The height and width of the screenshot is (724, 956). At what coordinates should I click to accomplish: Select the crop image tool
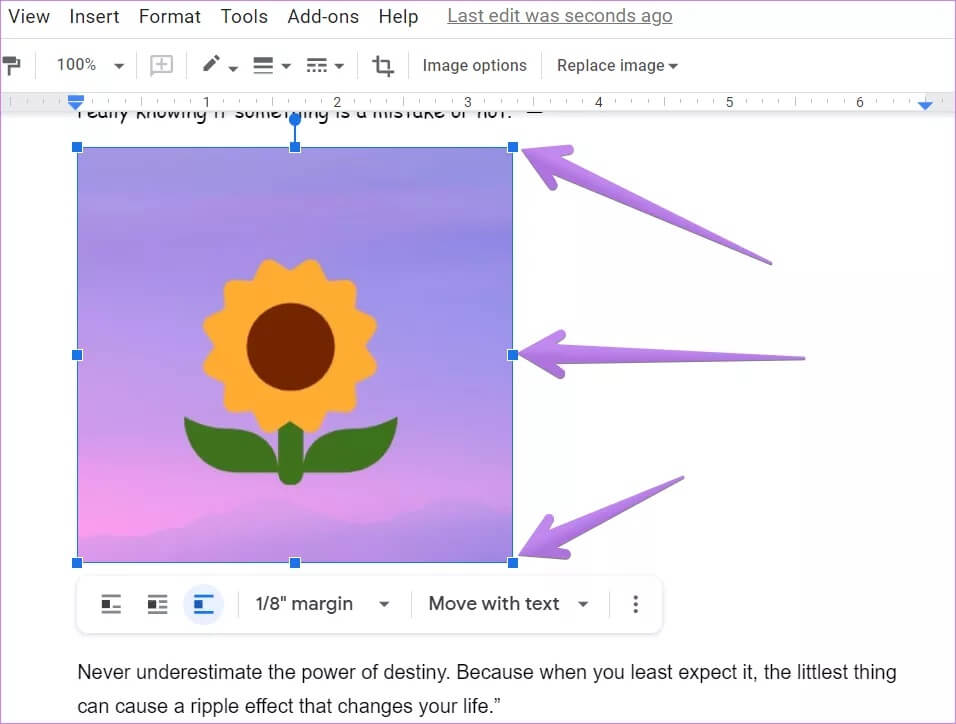pos(383,66)
